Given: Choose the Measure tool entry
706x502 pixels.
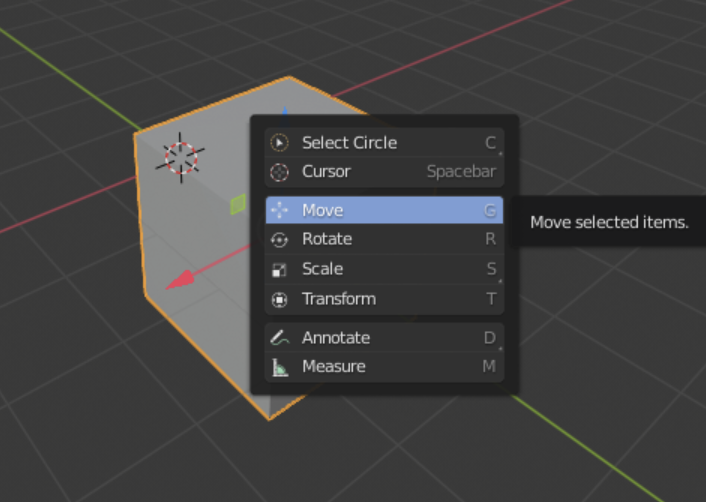Looking at the screenshot, I should pyautogui.click(x=384, y=367).
